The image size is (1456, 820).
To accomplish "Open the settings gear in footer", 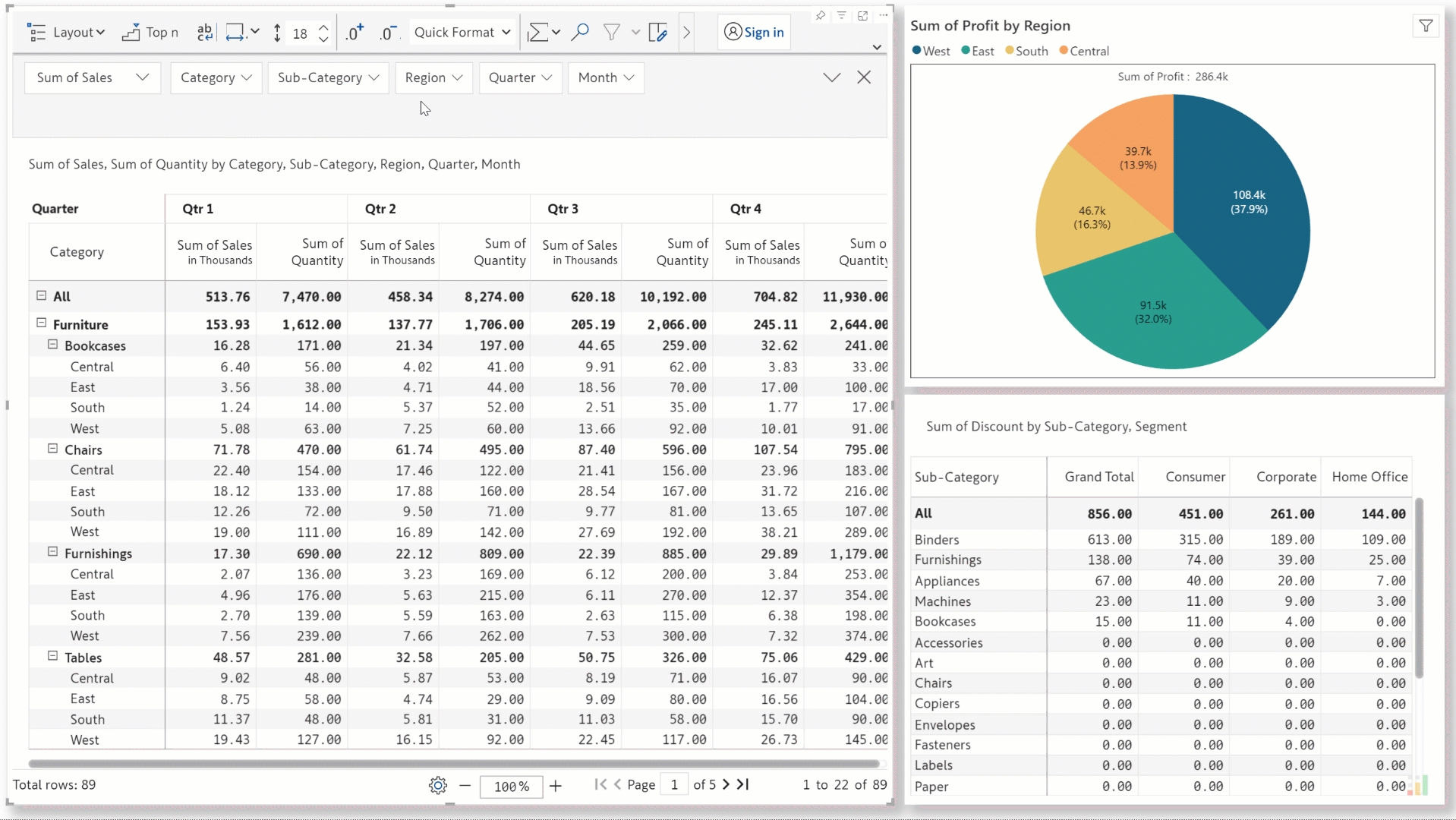I will click(x=438, y=785).
